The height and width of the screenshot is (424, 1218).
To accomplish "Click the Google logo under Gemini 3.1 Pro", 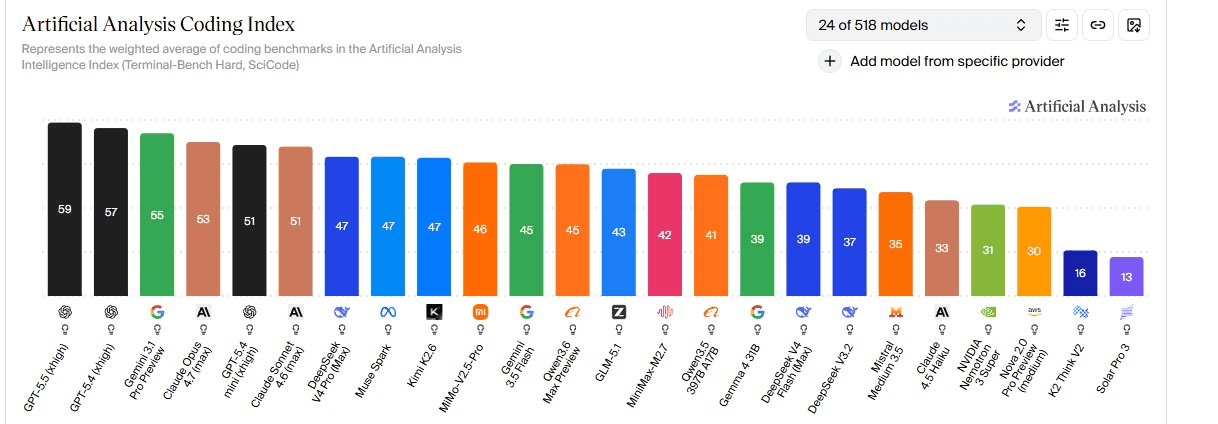I will (157, 311).
